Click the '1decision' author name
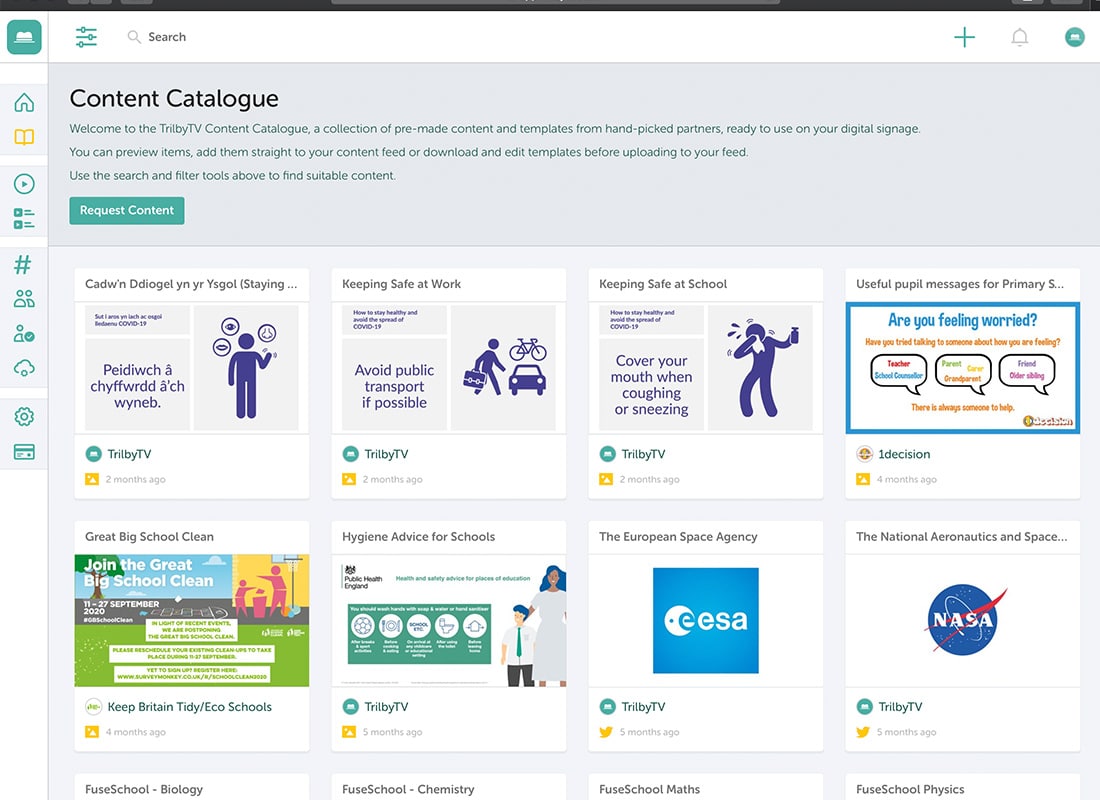Viewport: 1100px width, 800px height. [904, 454]
